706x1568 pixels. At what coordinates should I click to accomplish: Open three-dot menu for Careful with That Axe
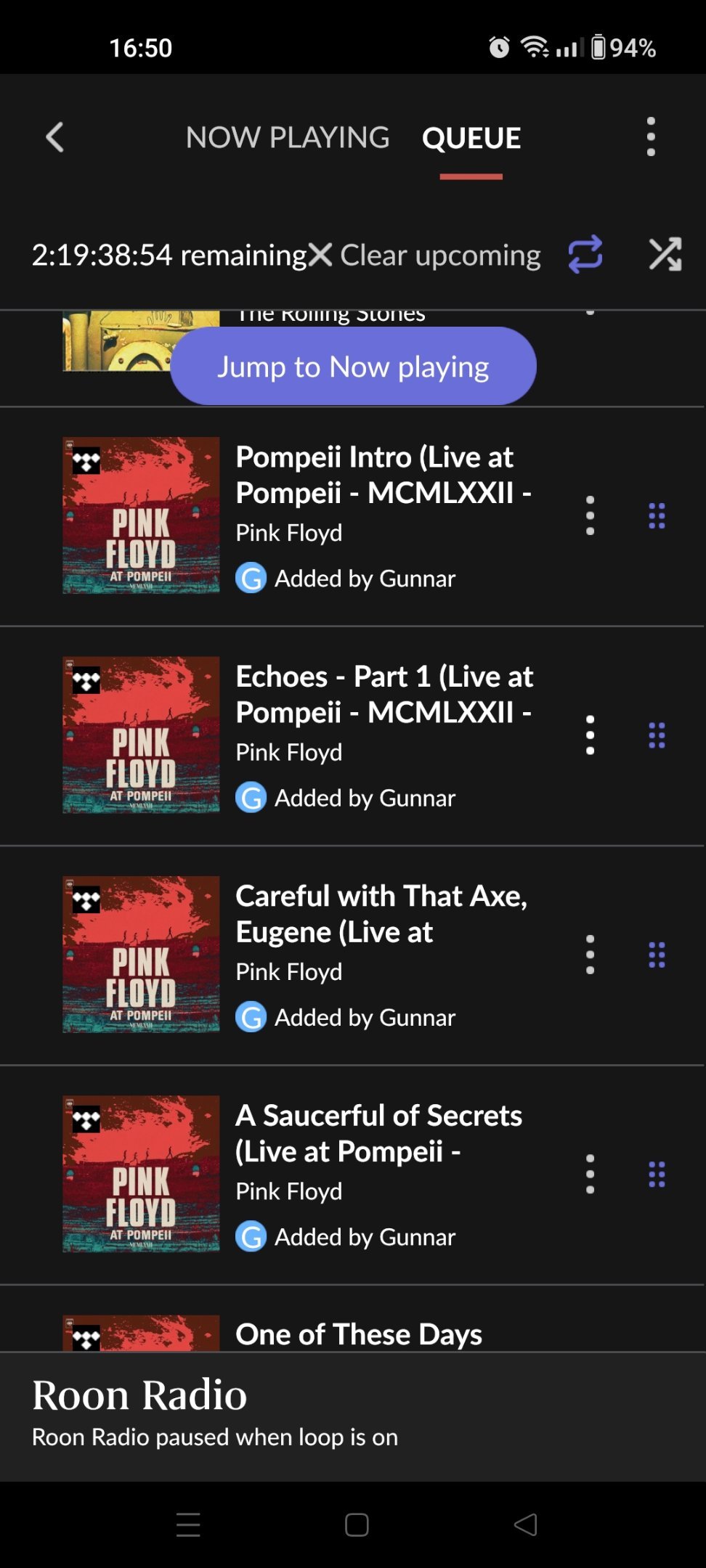pos(590,955)
